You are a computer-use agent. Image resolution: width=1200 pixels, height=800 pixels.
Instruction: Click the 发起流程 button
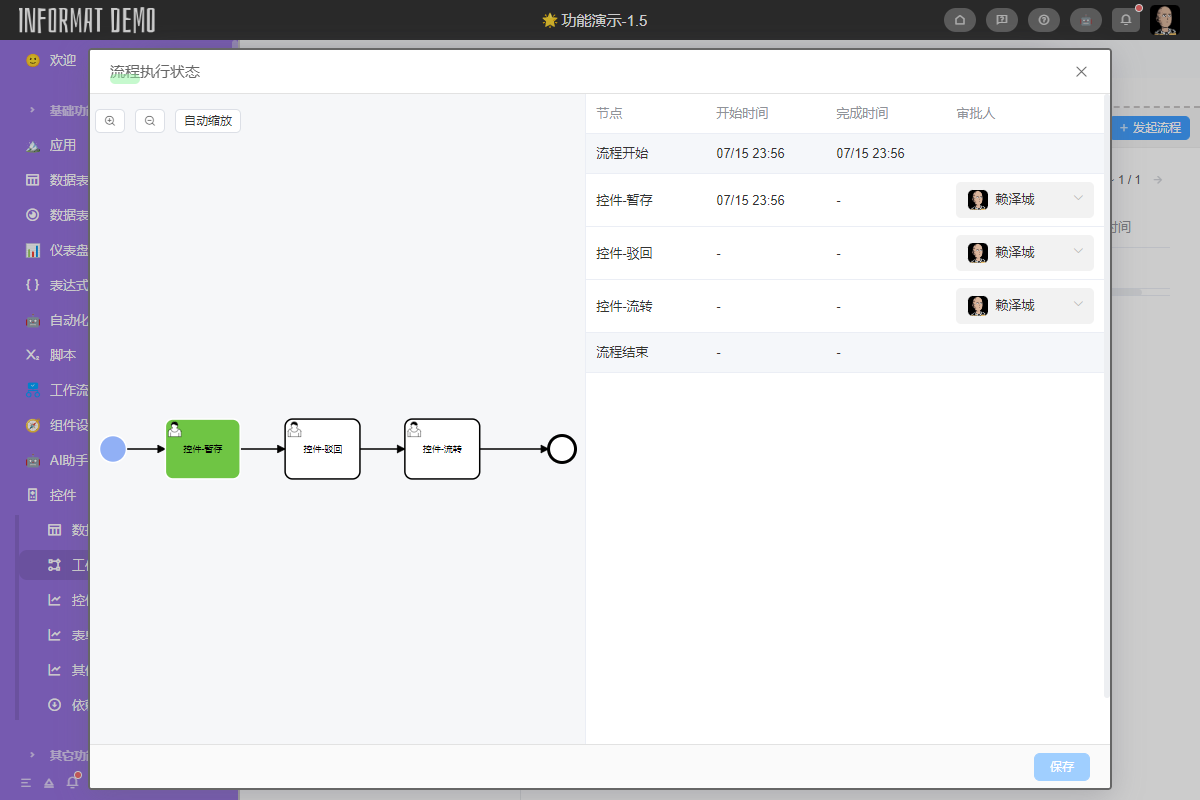[1149, 128]
